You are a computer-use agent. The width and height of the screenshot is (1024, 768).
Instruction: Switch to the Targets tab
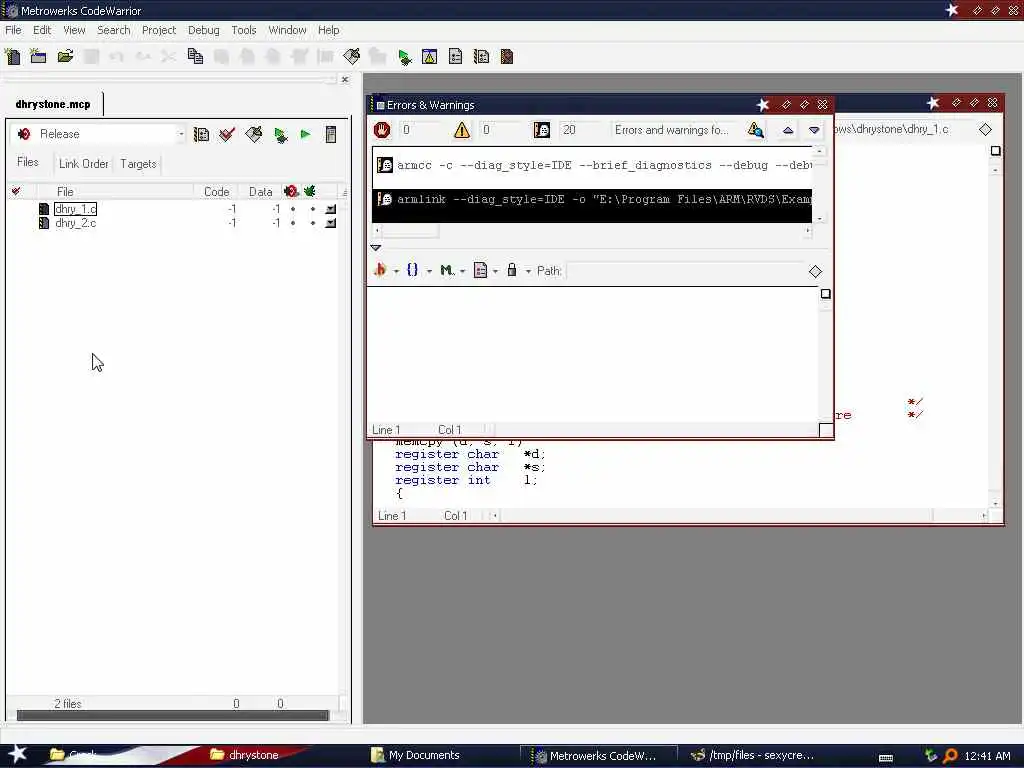pyautogui.click(x=138, y=164)
